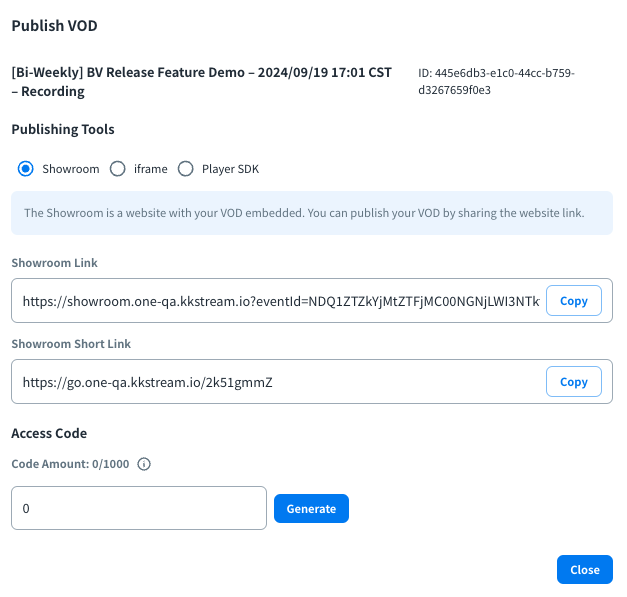
Task: Click the Showroom Link field label
Action: tap(54, 263)
